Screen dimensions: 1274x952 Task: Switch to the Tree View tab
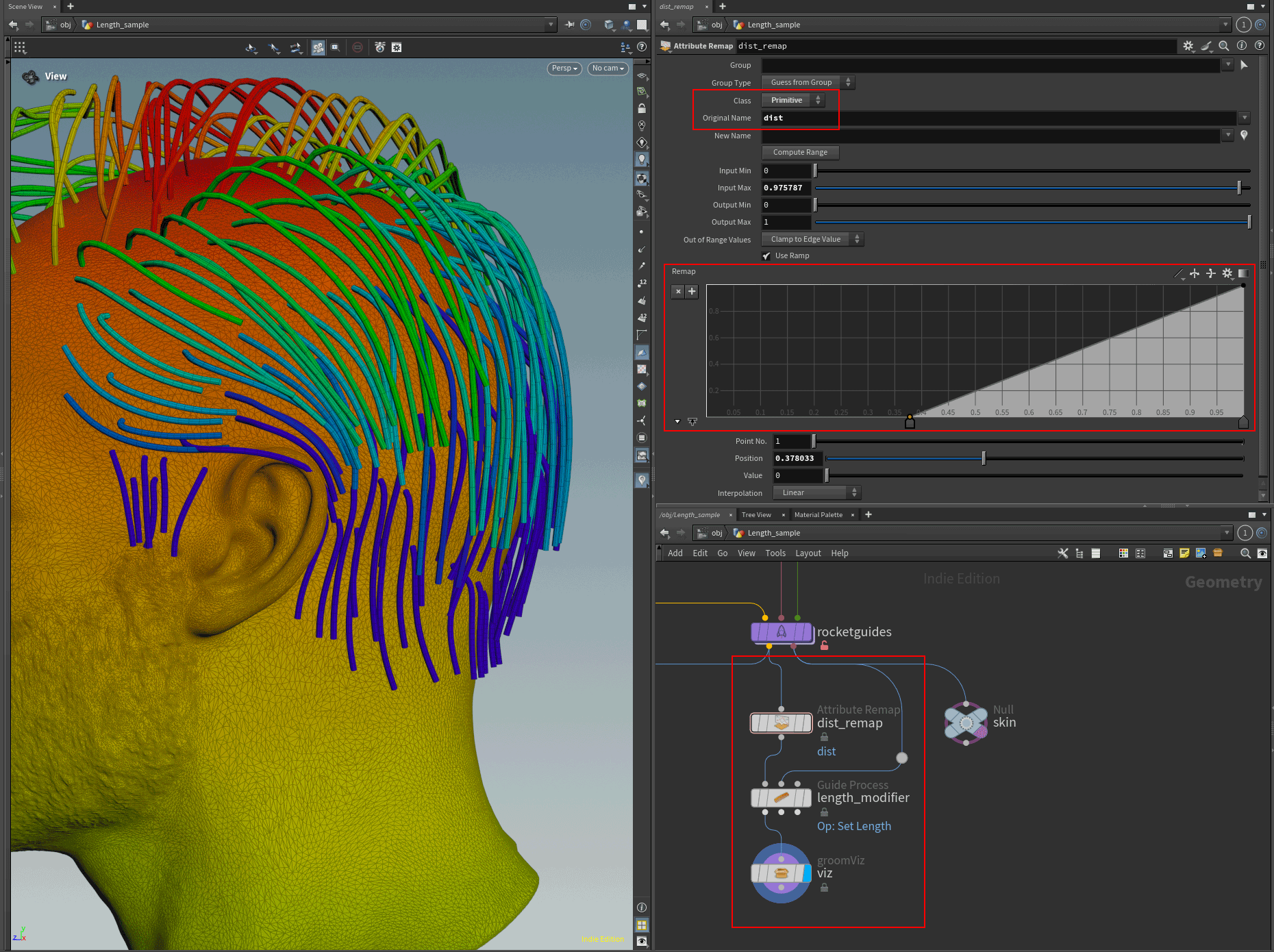point(756,514)
